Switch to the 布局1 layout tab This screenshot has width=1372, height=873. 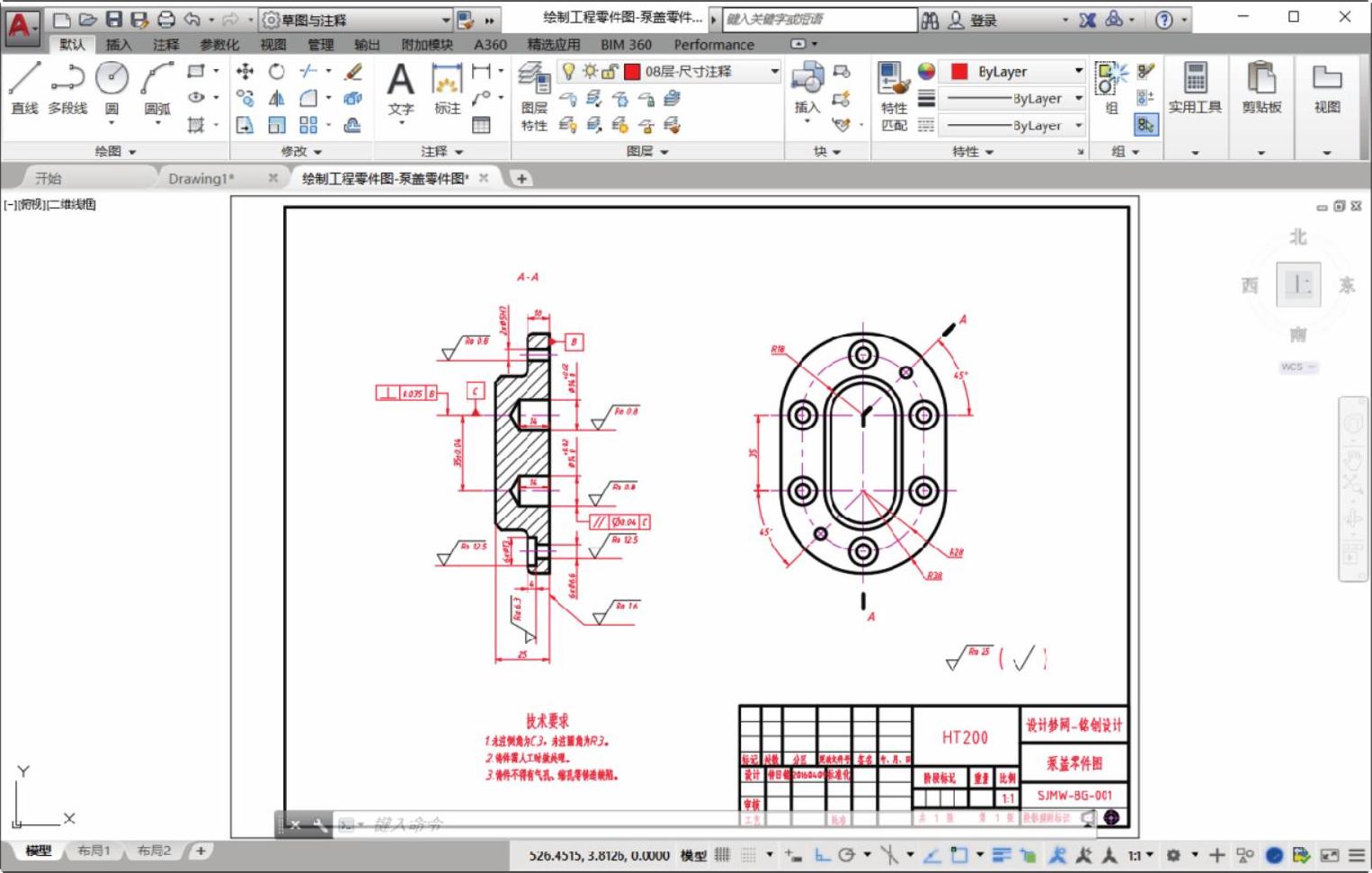tap(94, 851)
